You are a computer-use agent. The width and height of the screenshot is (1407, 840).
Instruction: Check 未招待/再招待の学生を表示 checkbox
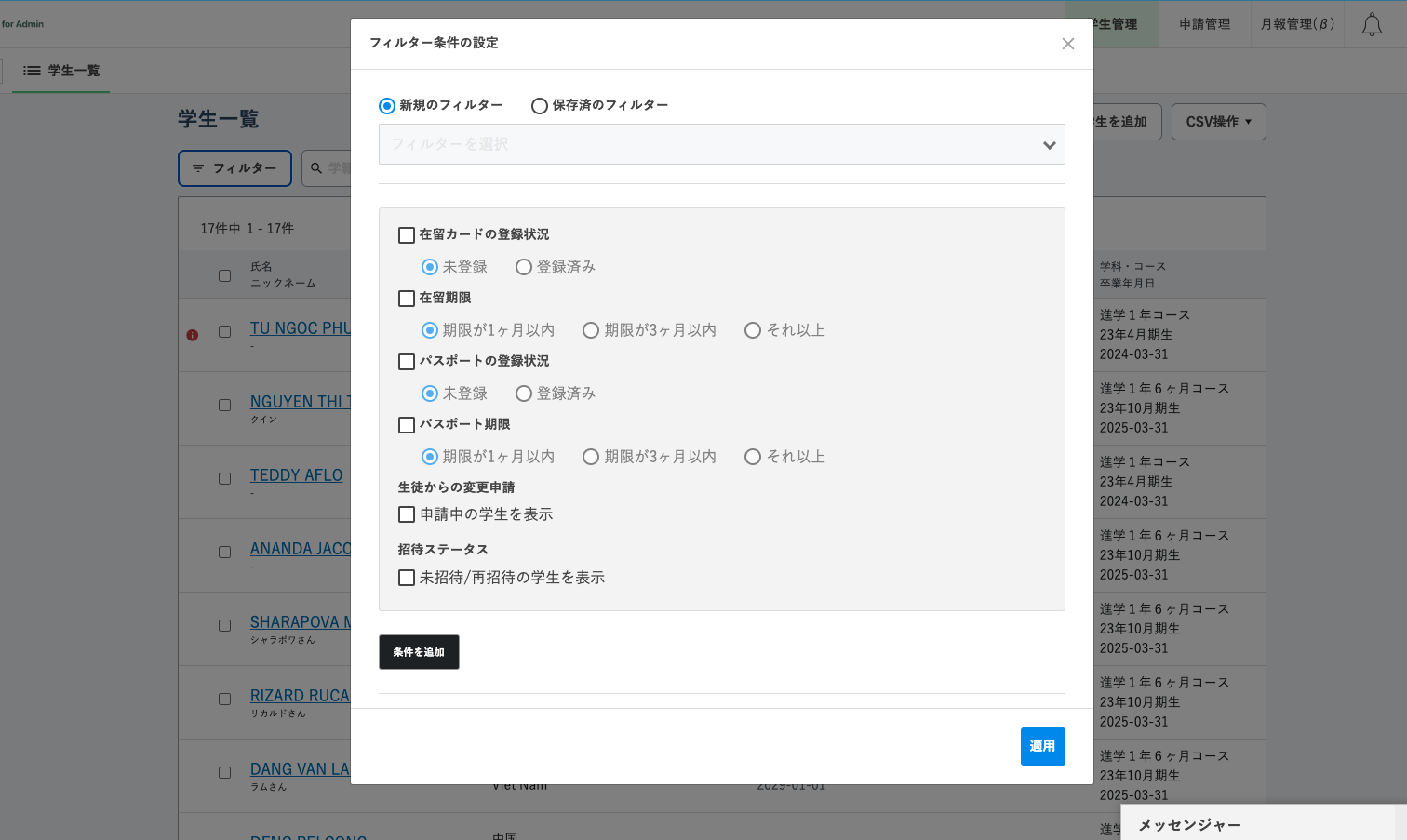point(407,578)
